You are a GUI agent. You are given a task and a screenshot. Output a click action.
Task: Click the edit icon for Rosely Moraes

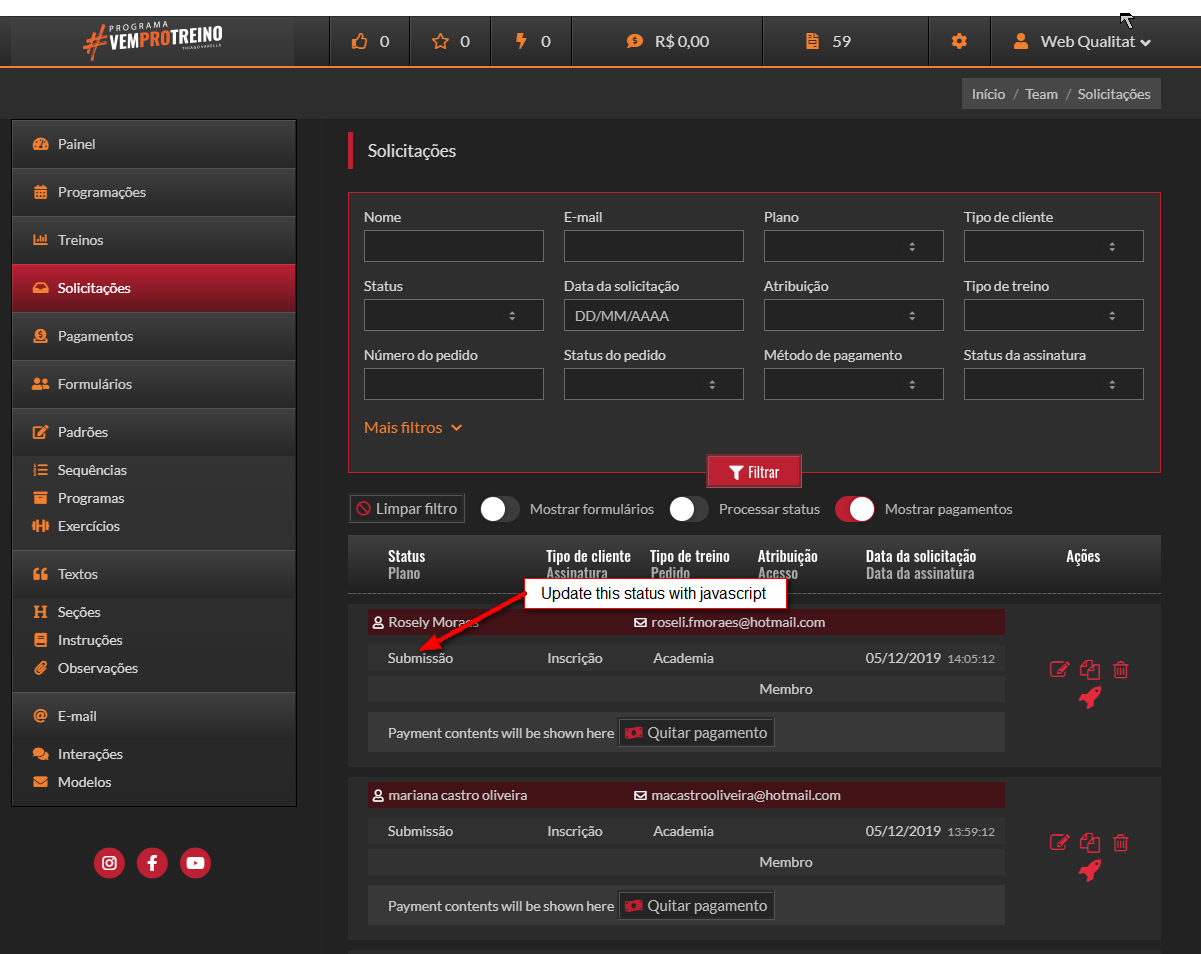[x=1059, y=669]
